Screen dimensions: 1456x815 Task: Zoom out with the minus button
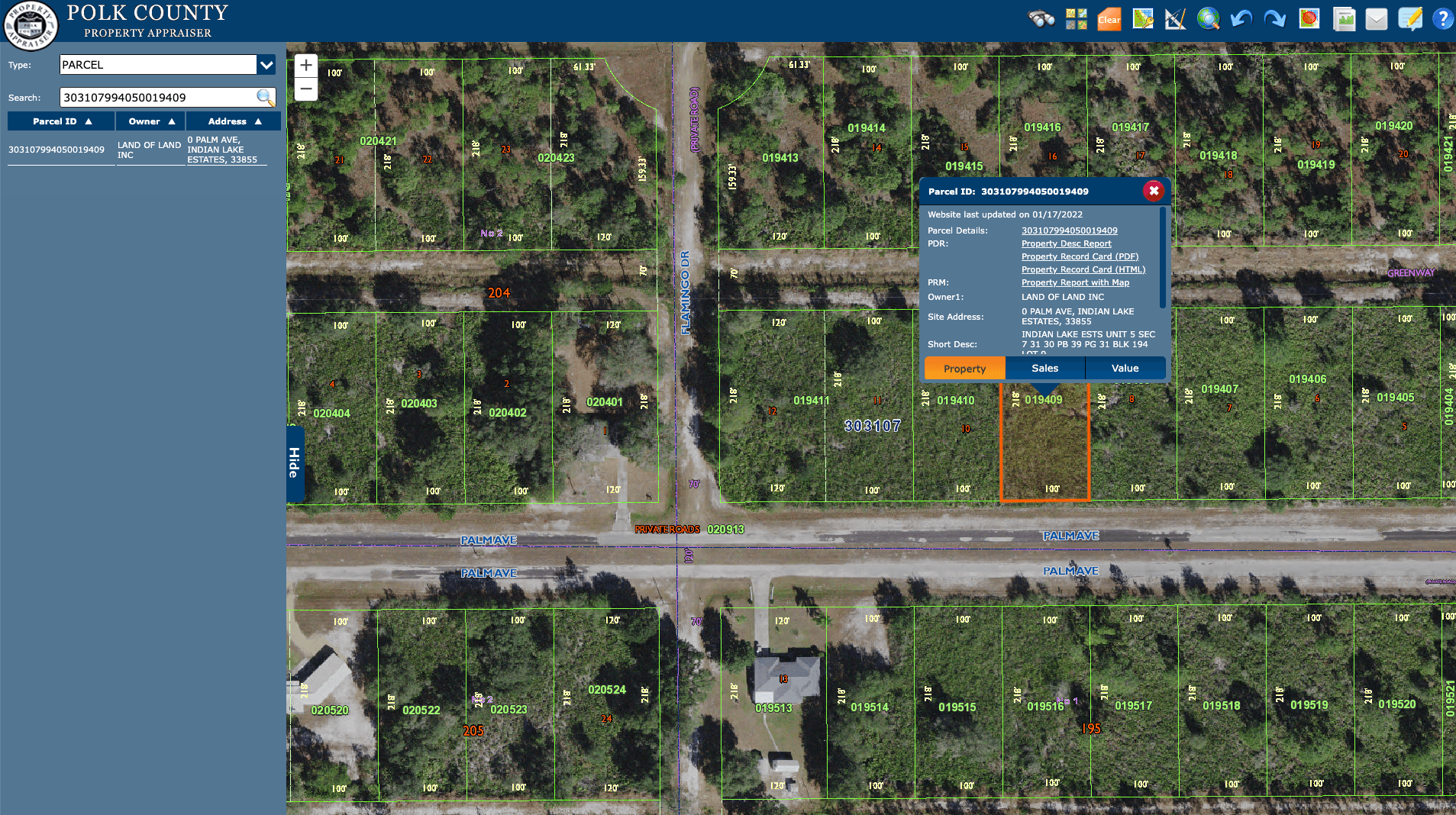(x=306, y=89)
